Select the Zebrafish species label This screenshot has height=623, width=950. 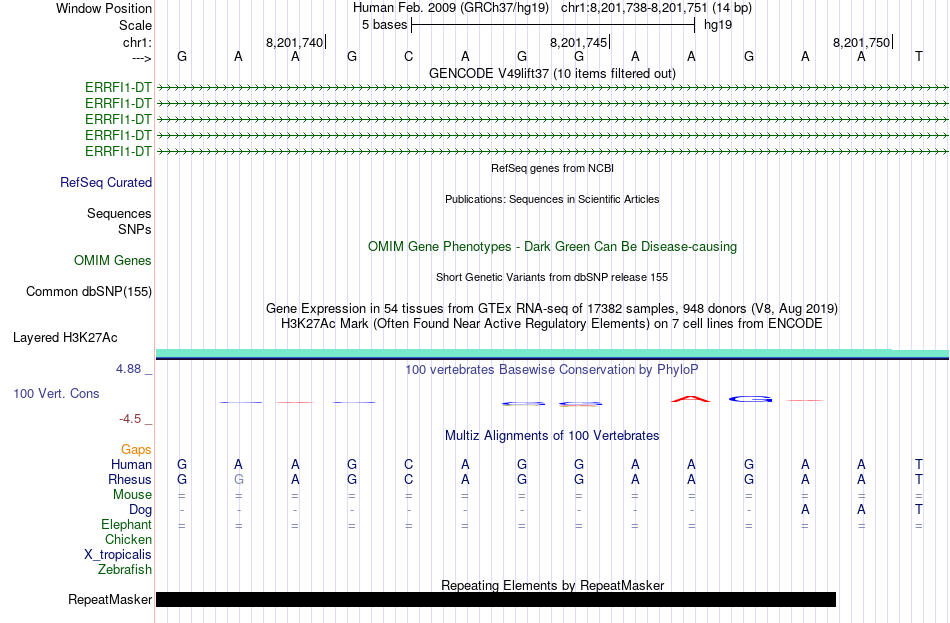click(x=125, y=570)
